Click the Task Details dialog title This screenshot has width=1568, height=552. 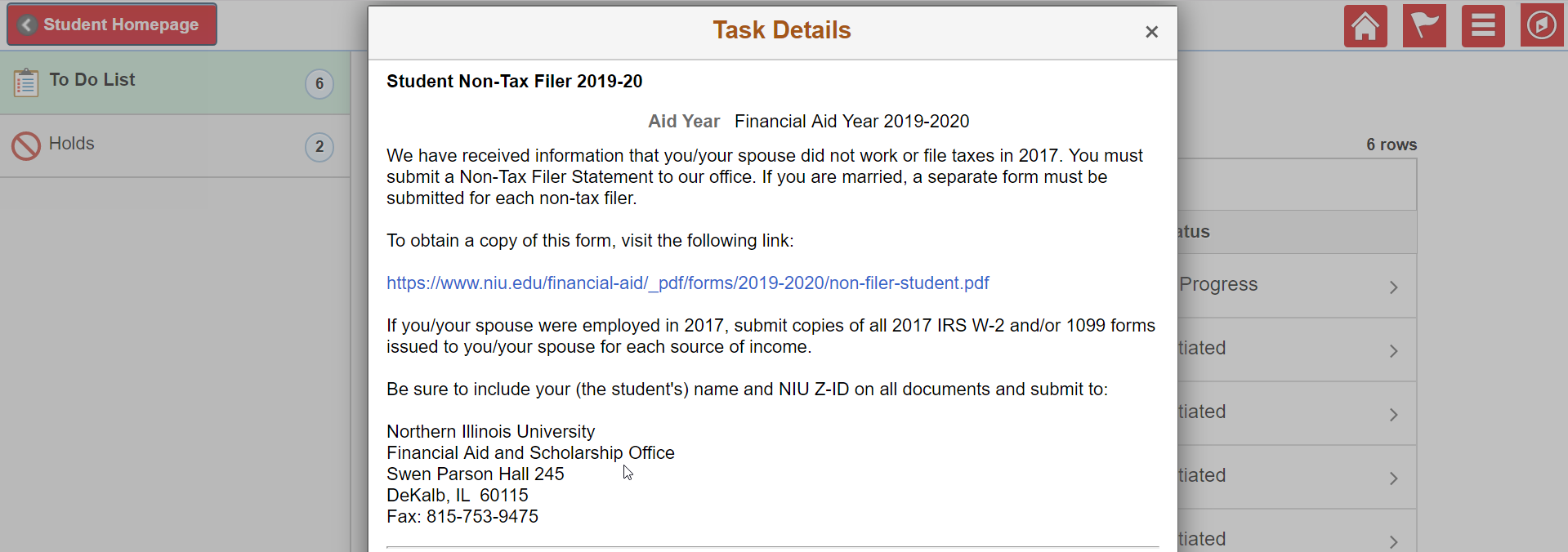[781, 30]
